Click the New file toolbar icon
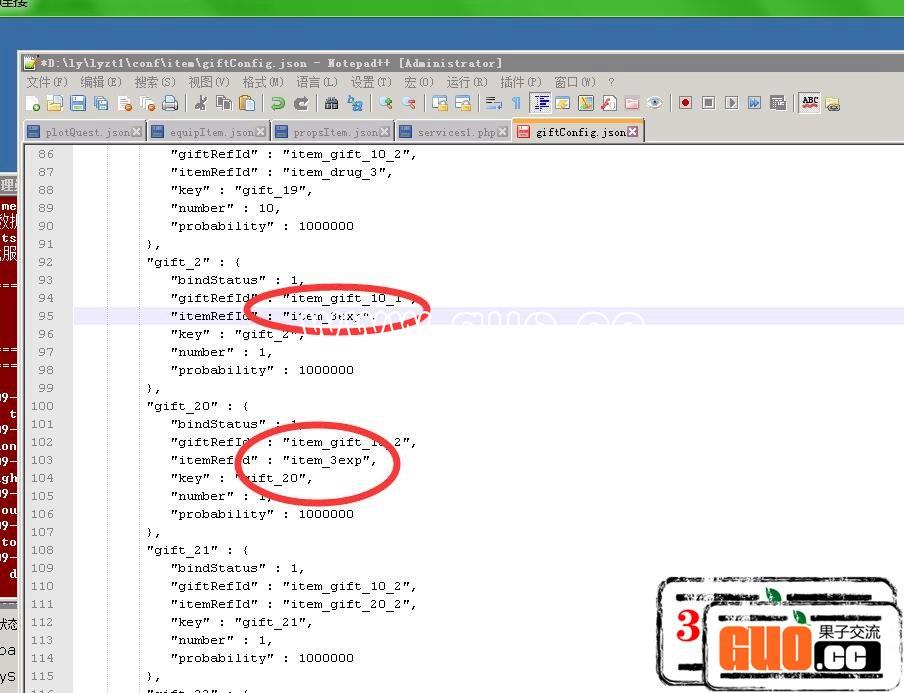The height and width of the screenshot is (693, 904). (34, 103)
